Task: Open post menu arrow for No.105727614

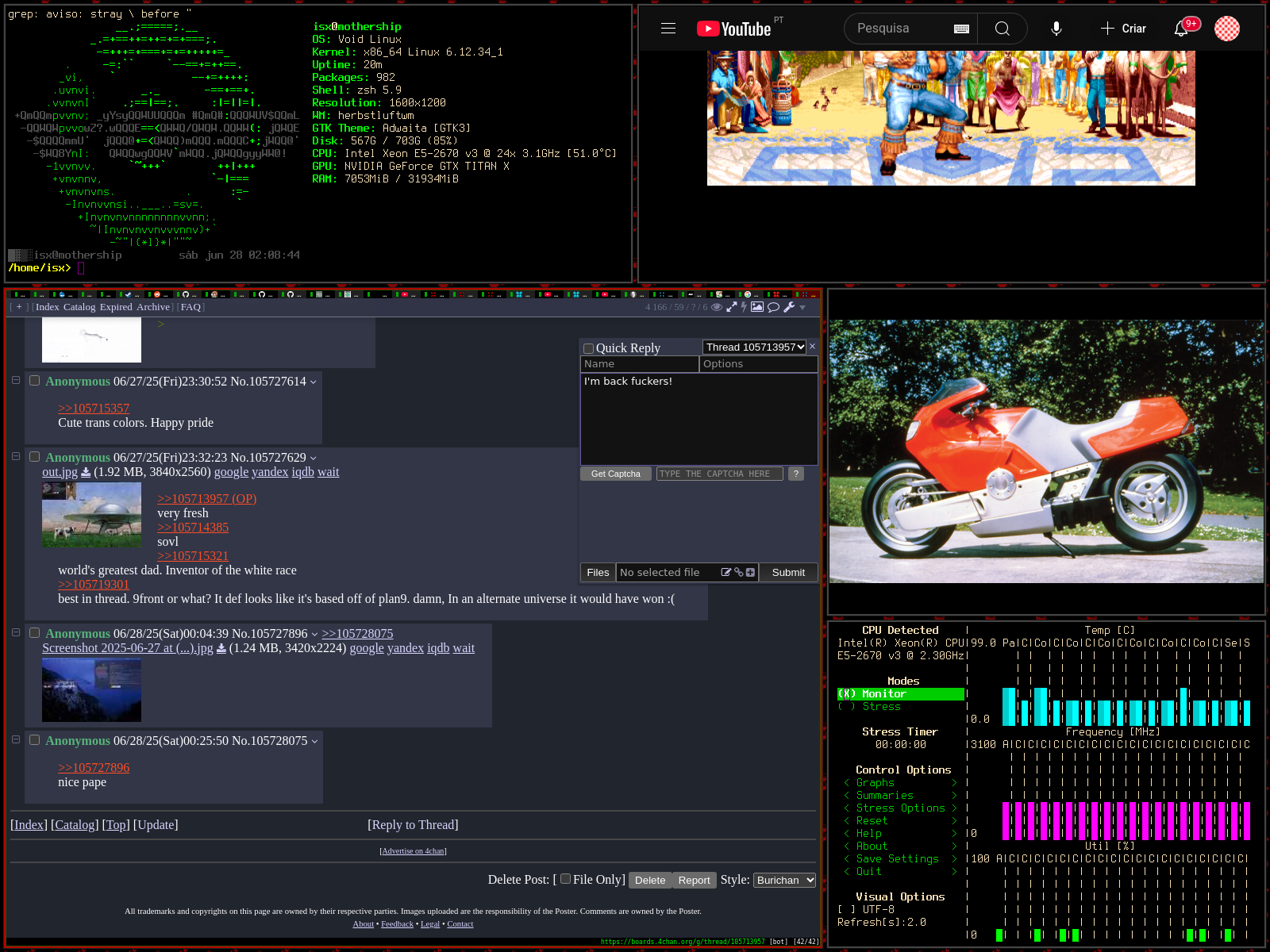Action: (313, 382)
